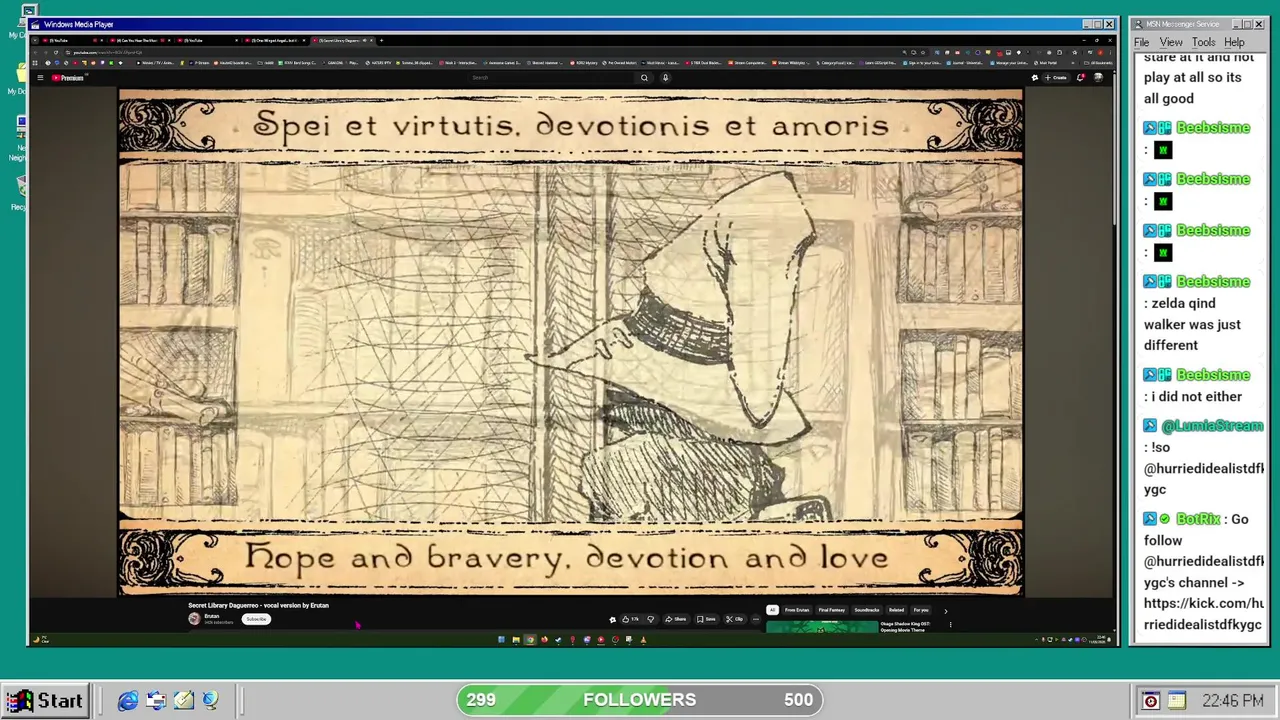Viewport: 1280px width, 720px height.
Task: Subscribe to the Erutan channel
Action: tap(257, 619)
